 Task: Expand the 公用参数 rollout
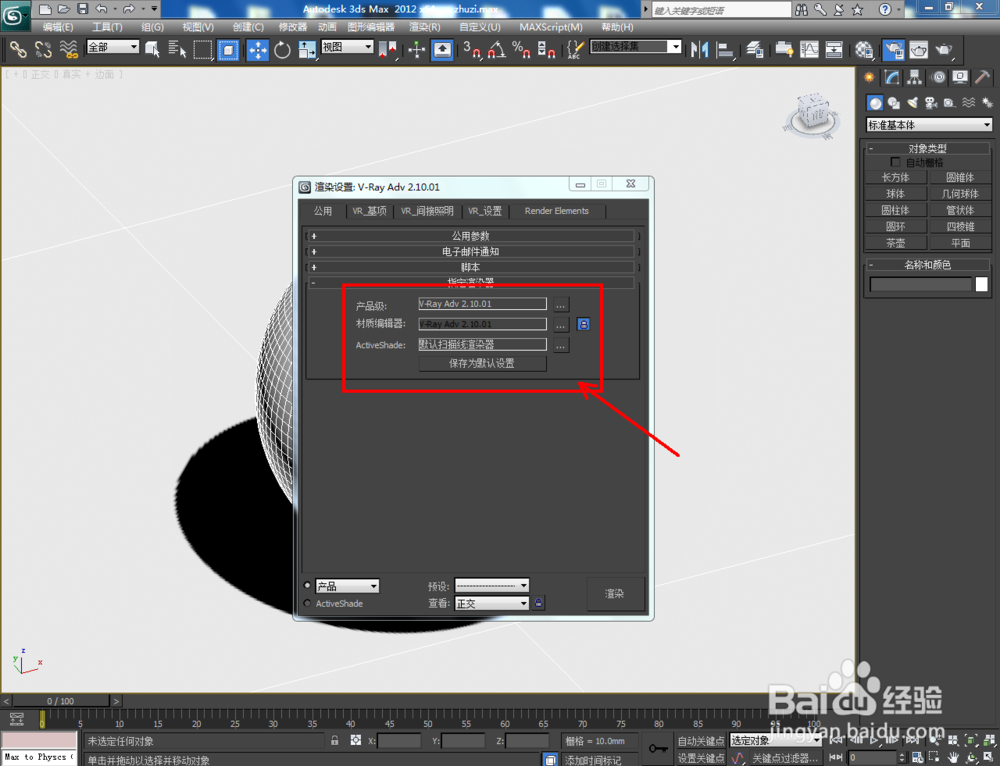(x=471, y=236)
